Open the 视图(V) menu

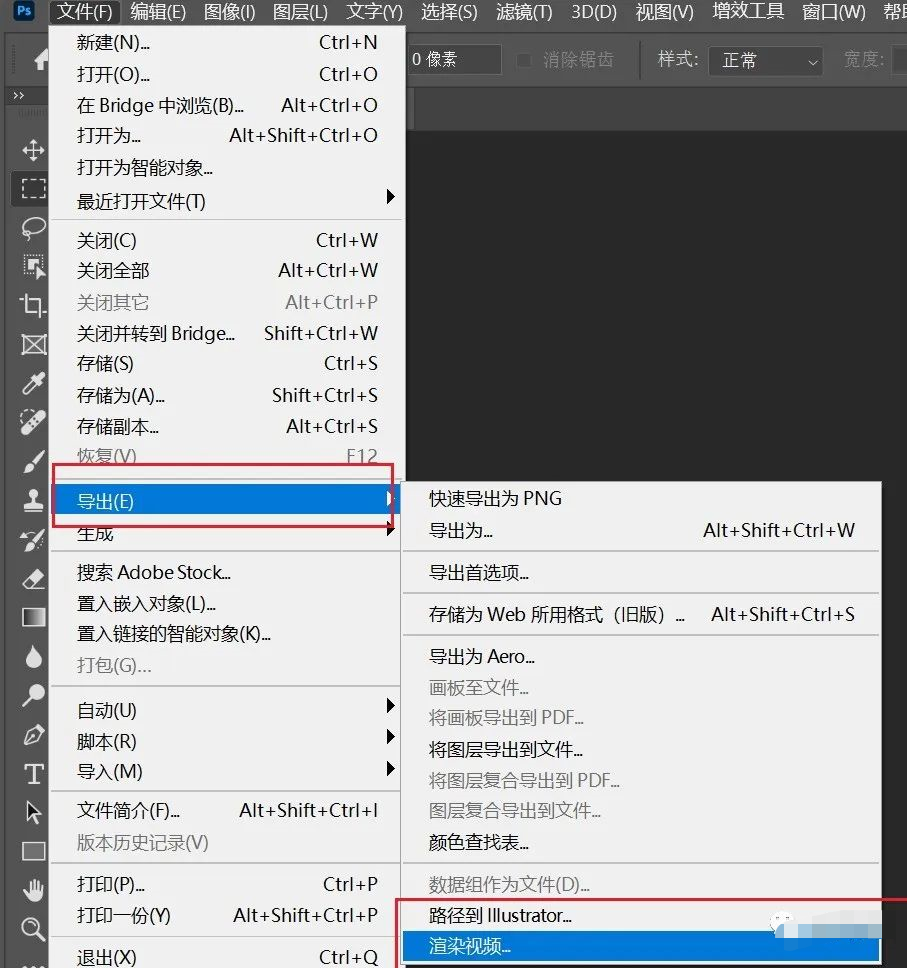(664, 11)
